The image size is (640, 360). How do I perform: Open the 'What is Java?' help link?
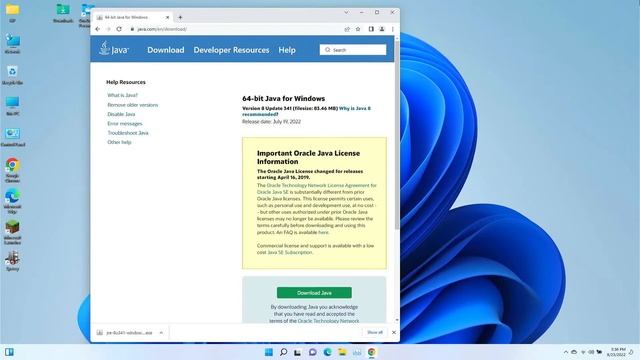click(122, 95)
